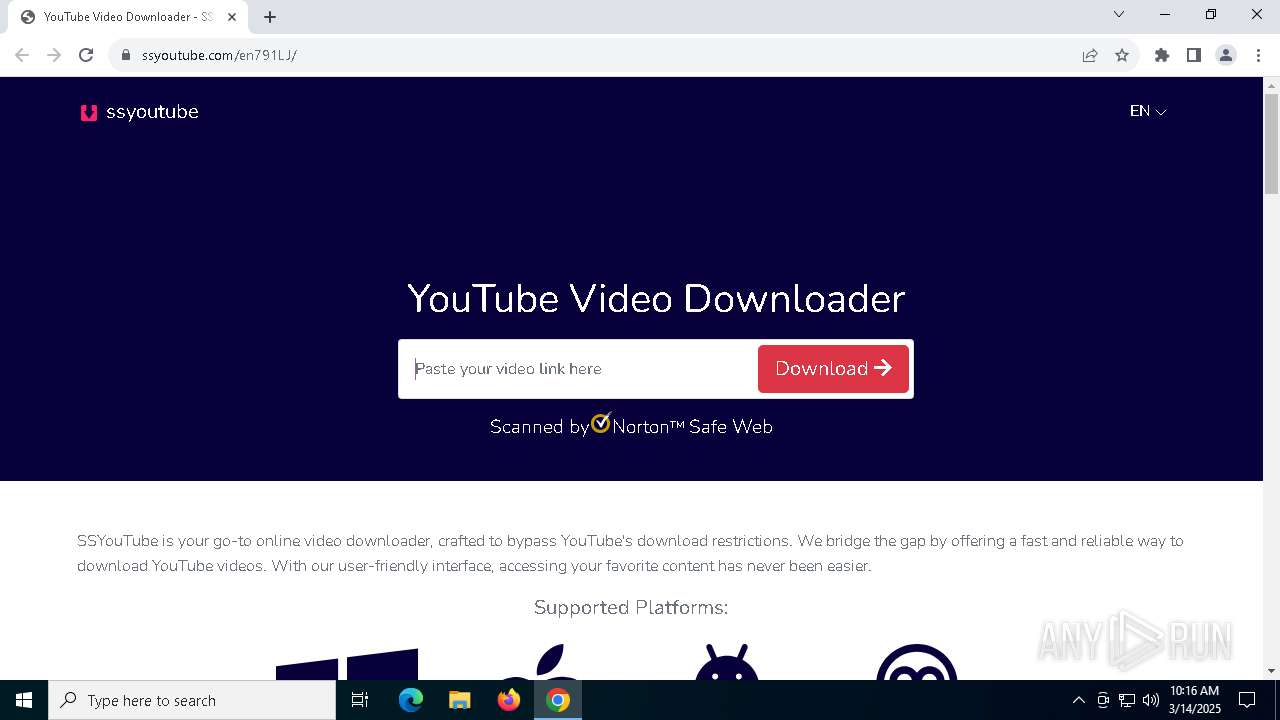
Task: Click the ssyoutube logo
Action: (x=139, y=112)
